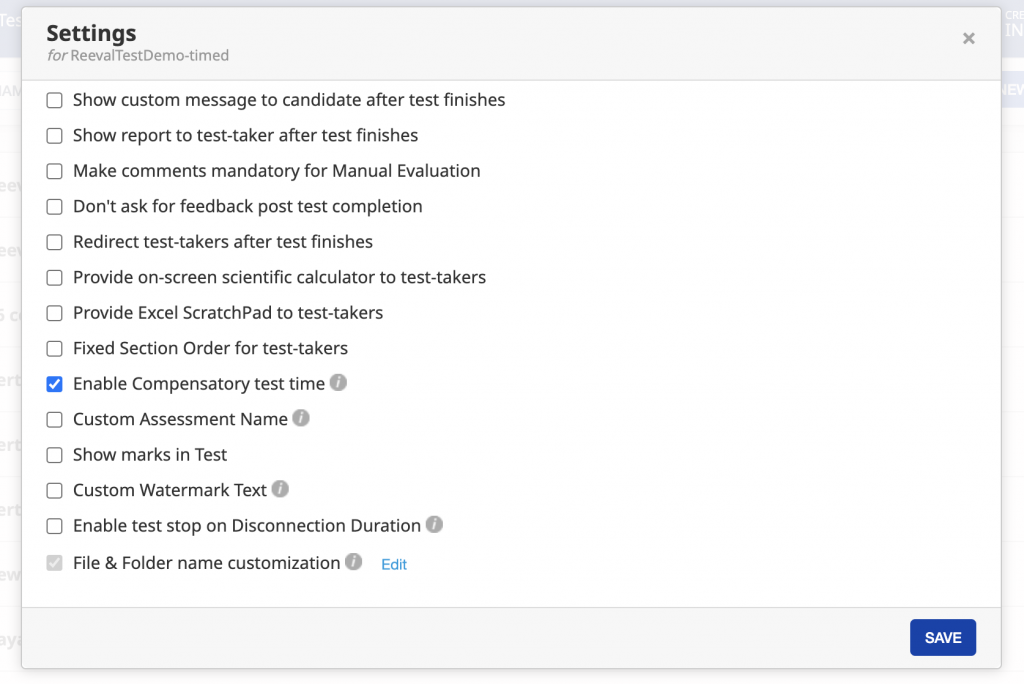Close the Settings dialog with the X

point(968,38)
